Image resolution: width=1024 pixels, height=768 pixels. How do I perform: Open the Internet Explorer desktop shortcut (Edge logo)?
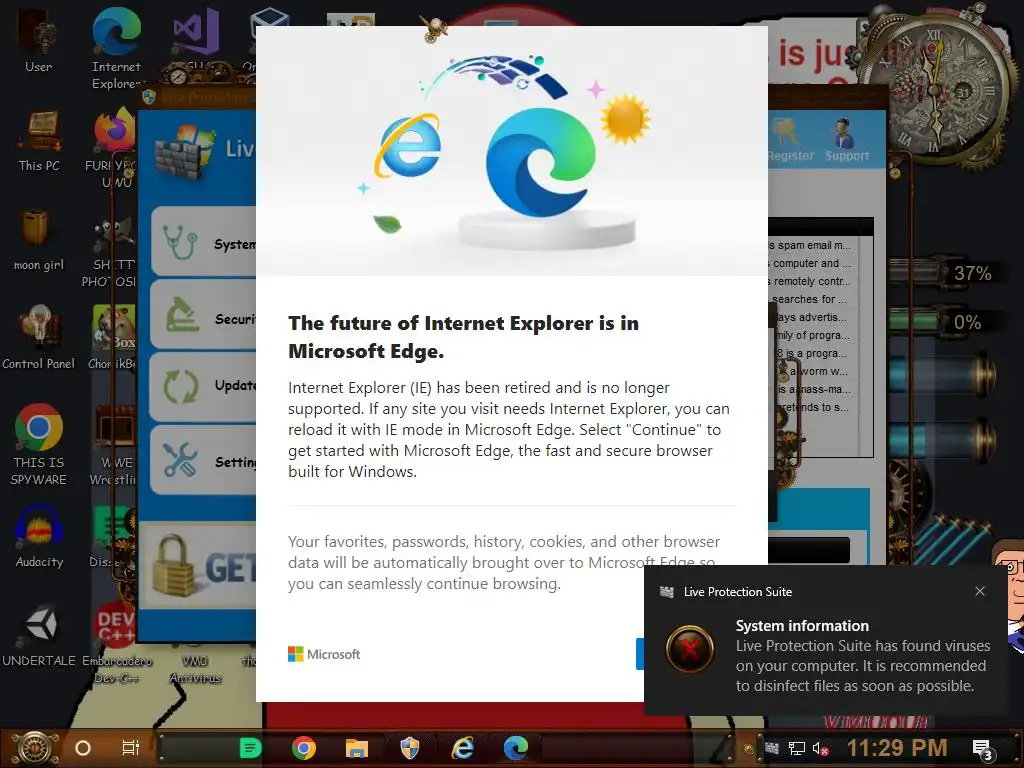tap(116, 48)
